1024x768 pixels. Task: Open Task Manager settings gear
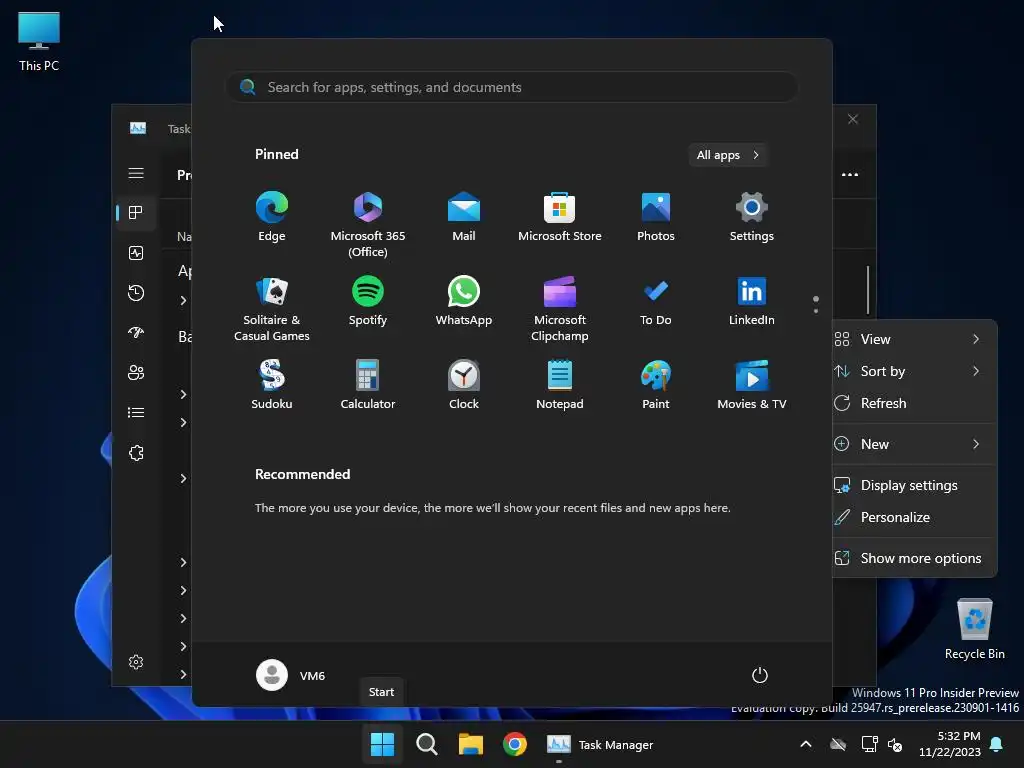(136, 662)
